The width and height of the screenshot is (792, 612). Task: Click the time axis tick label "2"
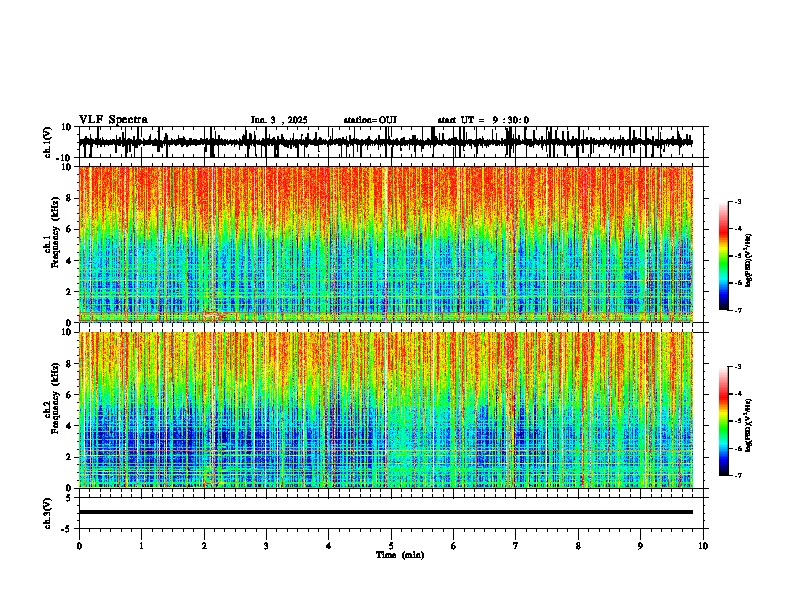204,546
